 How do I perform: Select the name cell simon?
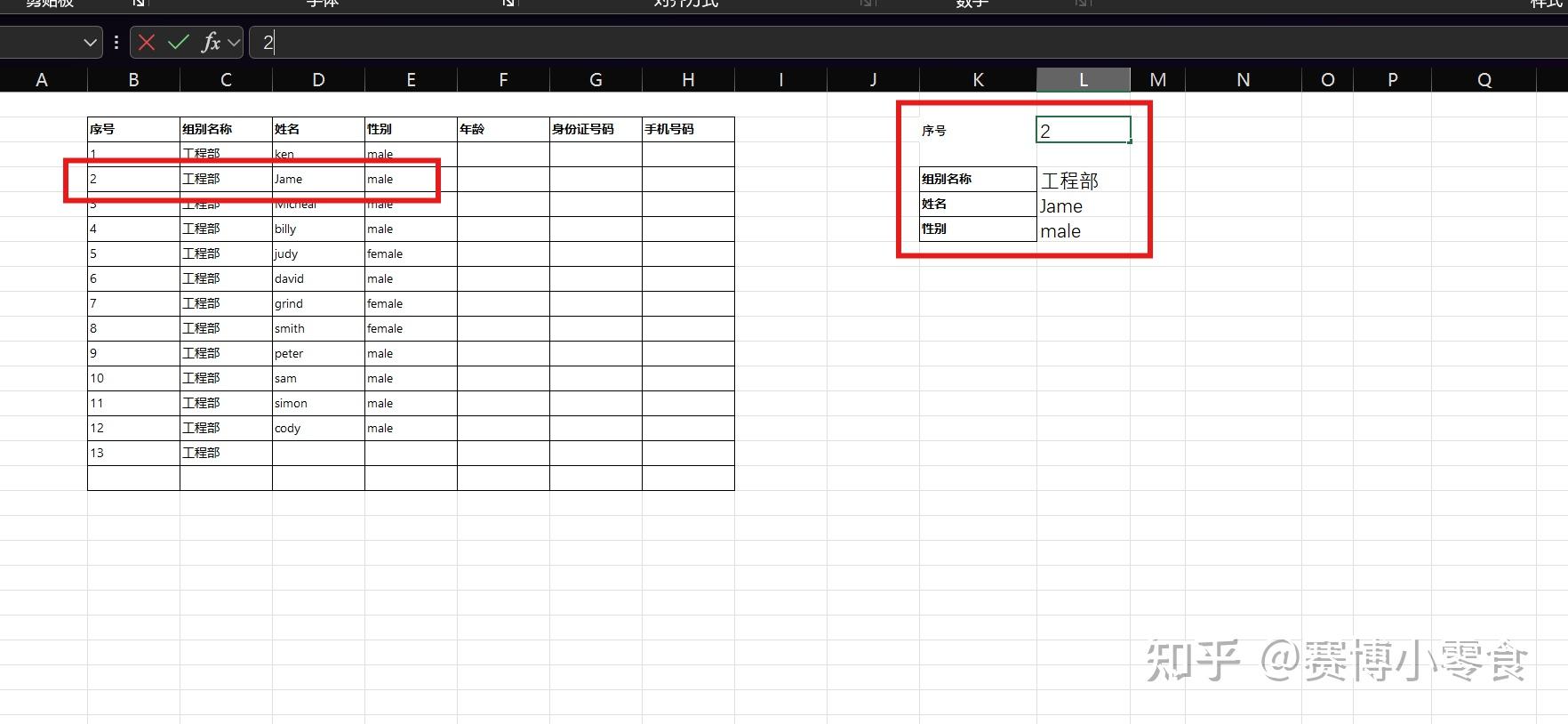point(318,403)
